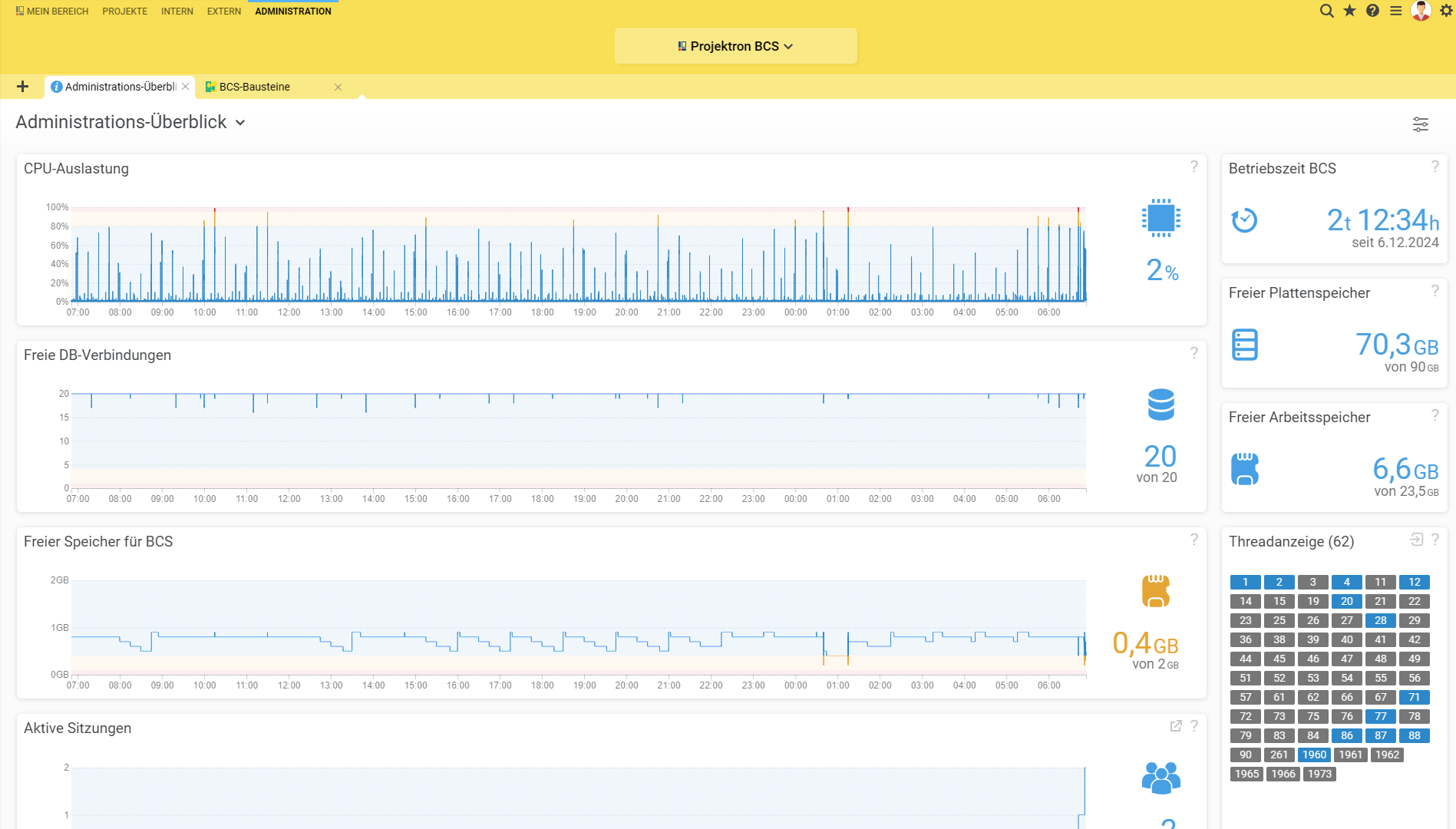Viewport: 1456px width, 829px height.
Task: Select the INTERN menu item
Action: (177, 11)
